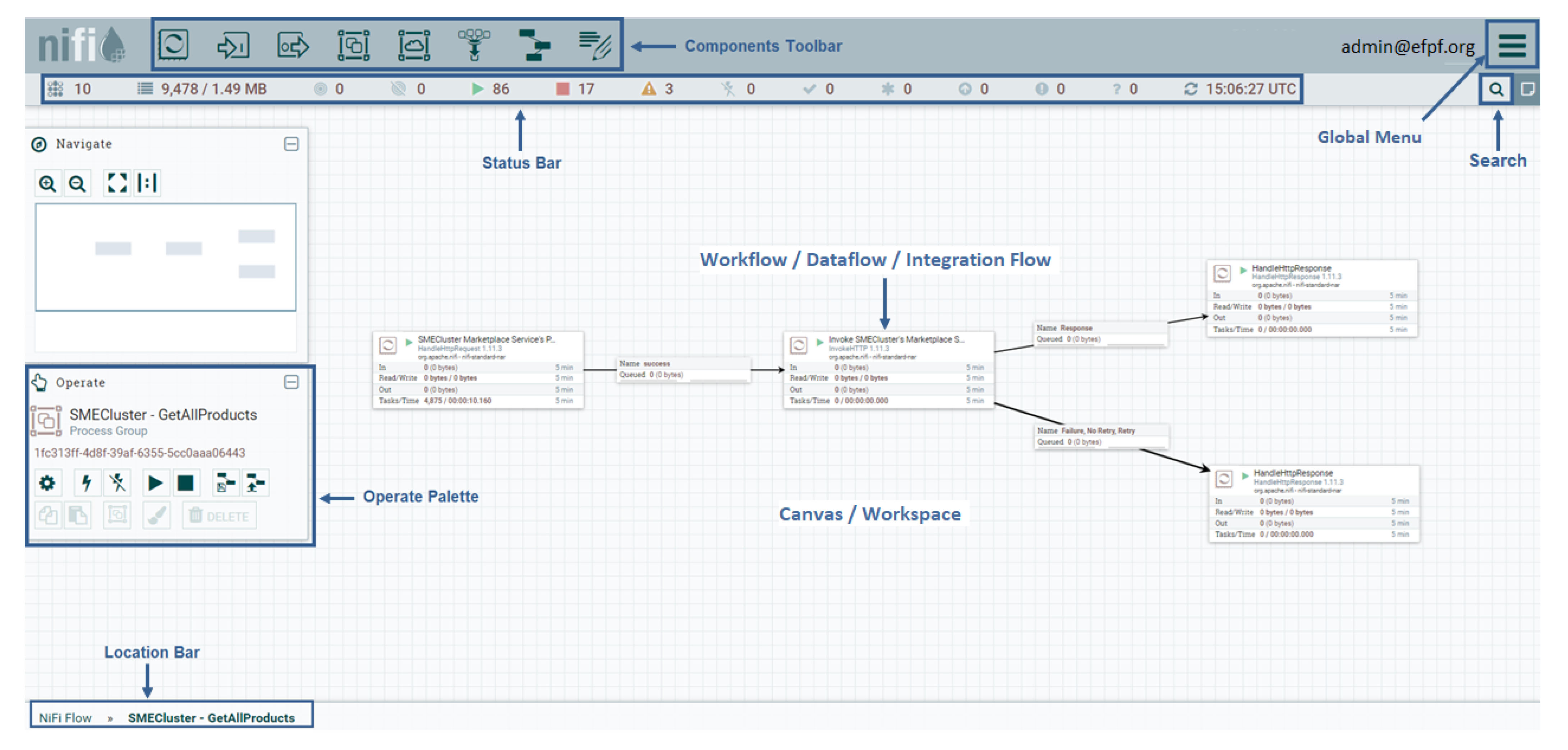
Task: Click NiFi Flow breadcrumb link
Action: pyautogui.click(x=65, y=718)
